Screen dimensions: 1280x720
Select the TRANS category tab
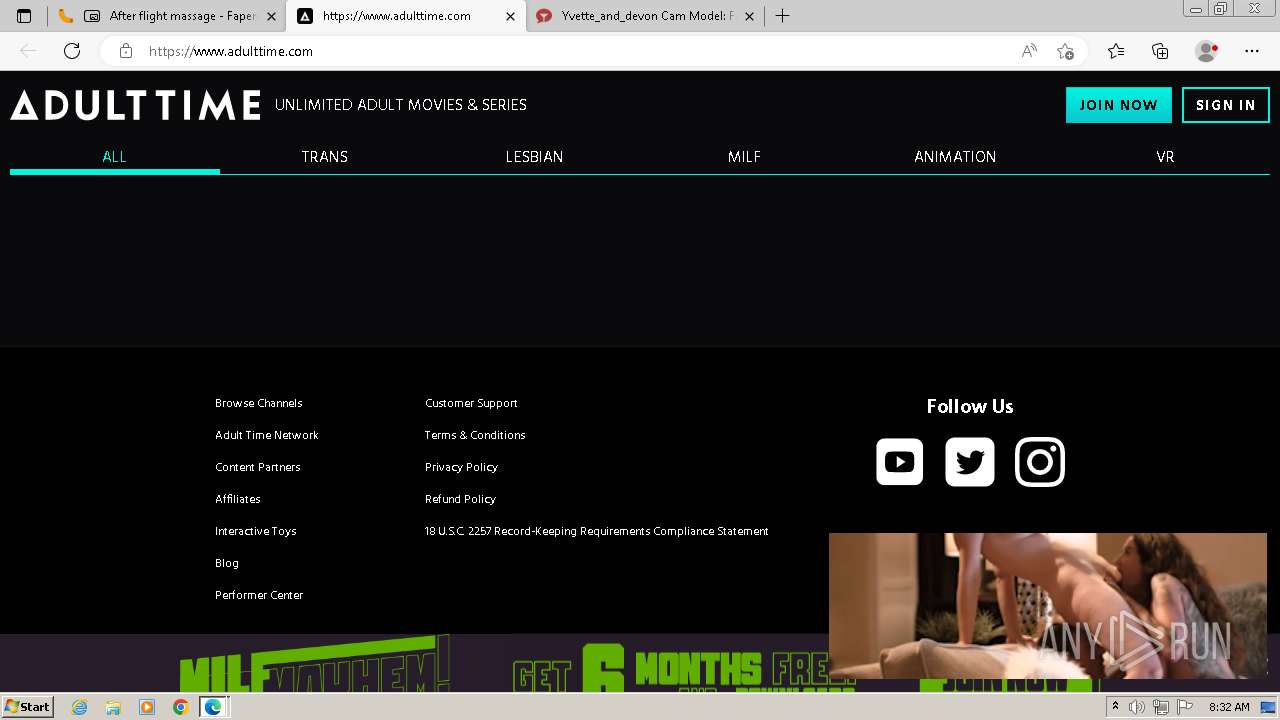[325, 157]
